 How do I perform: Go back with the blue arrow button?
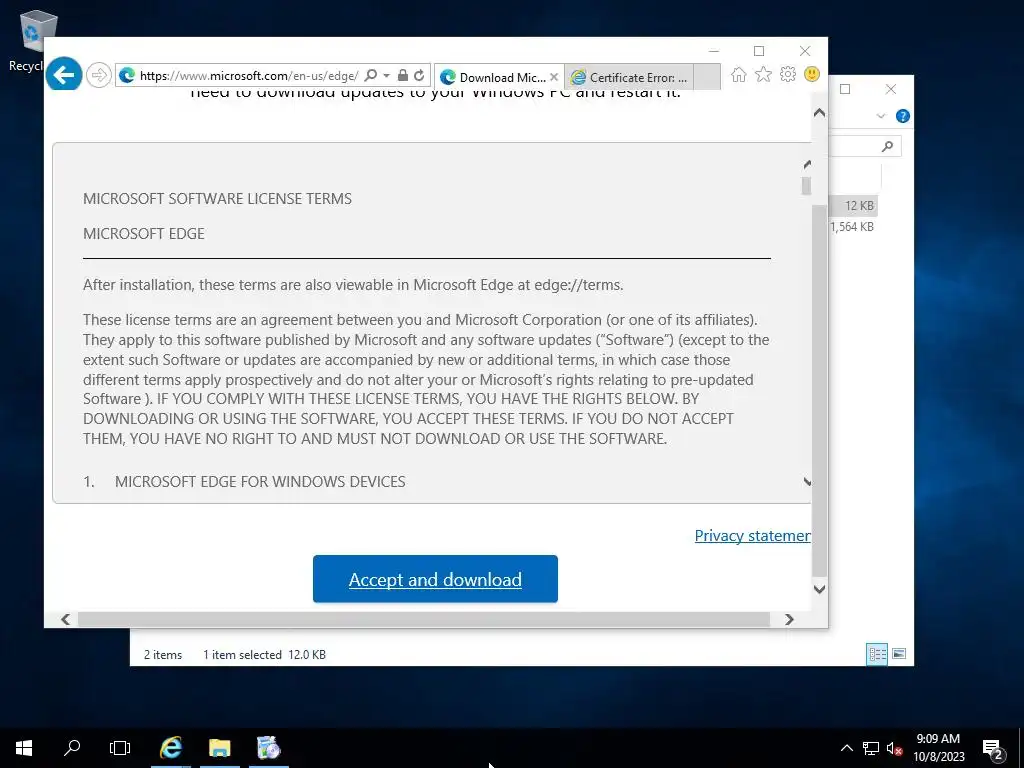coord(64,75)
